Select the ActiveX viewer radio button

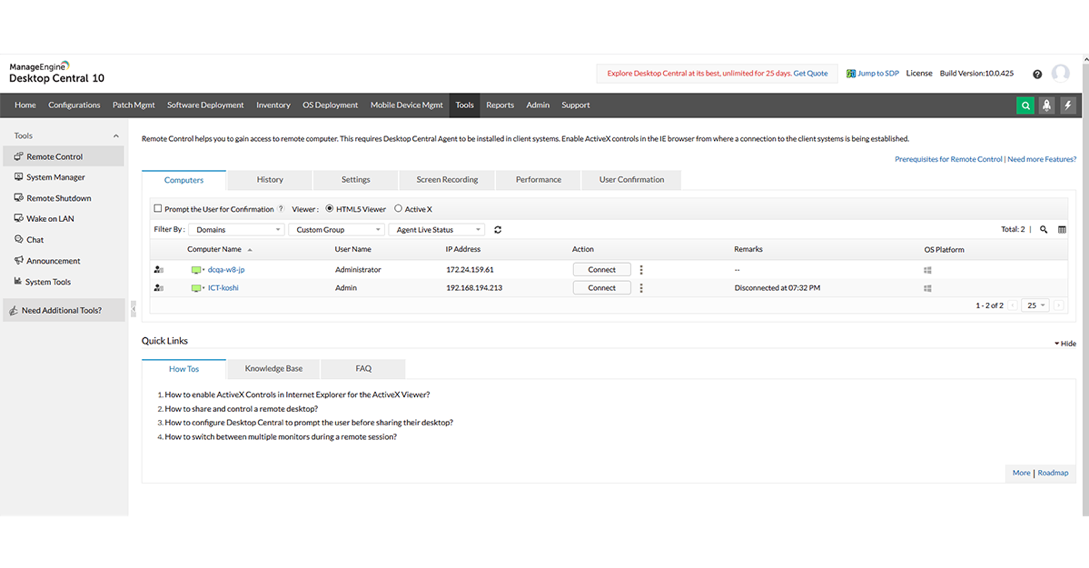(x=398, y=208)
